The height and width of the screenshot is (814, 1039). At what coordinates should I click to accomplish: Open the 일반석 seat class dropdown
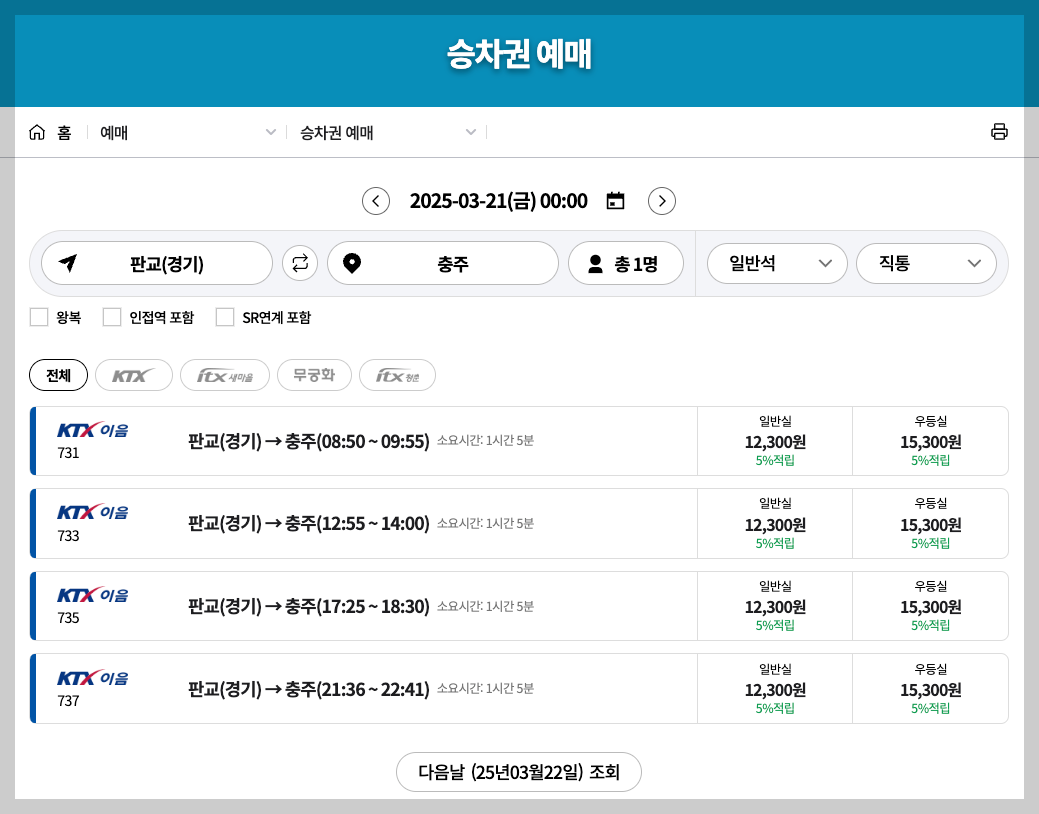tap(777, 263)
